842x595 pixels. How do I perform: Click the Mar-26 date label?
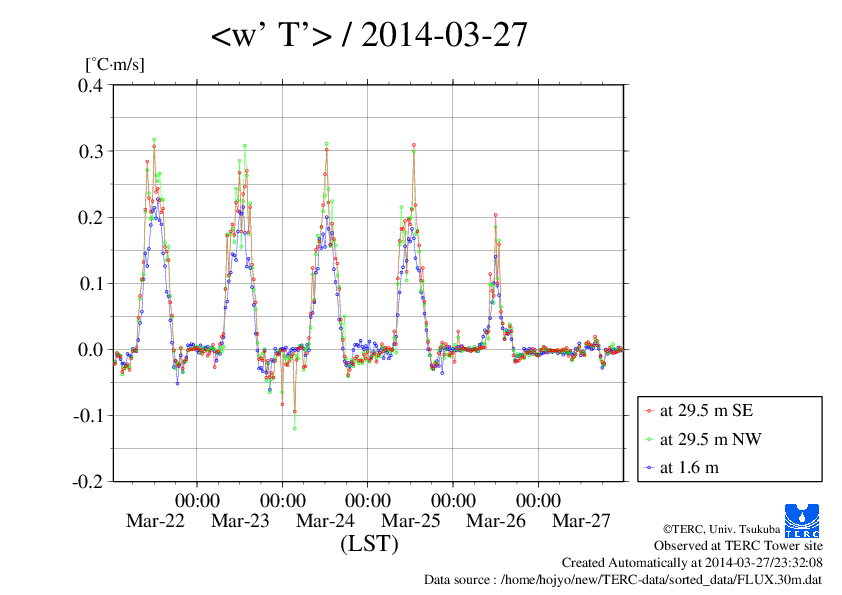click(496, 520)
